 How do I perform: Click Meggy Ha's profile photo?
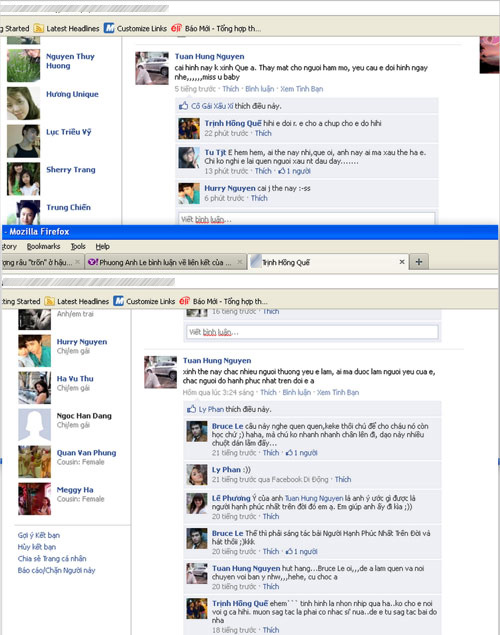coord(34,499)
